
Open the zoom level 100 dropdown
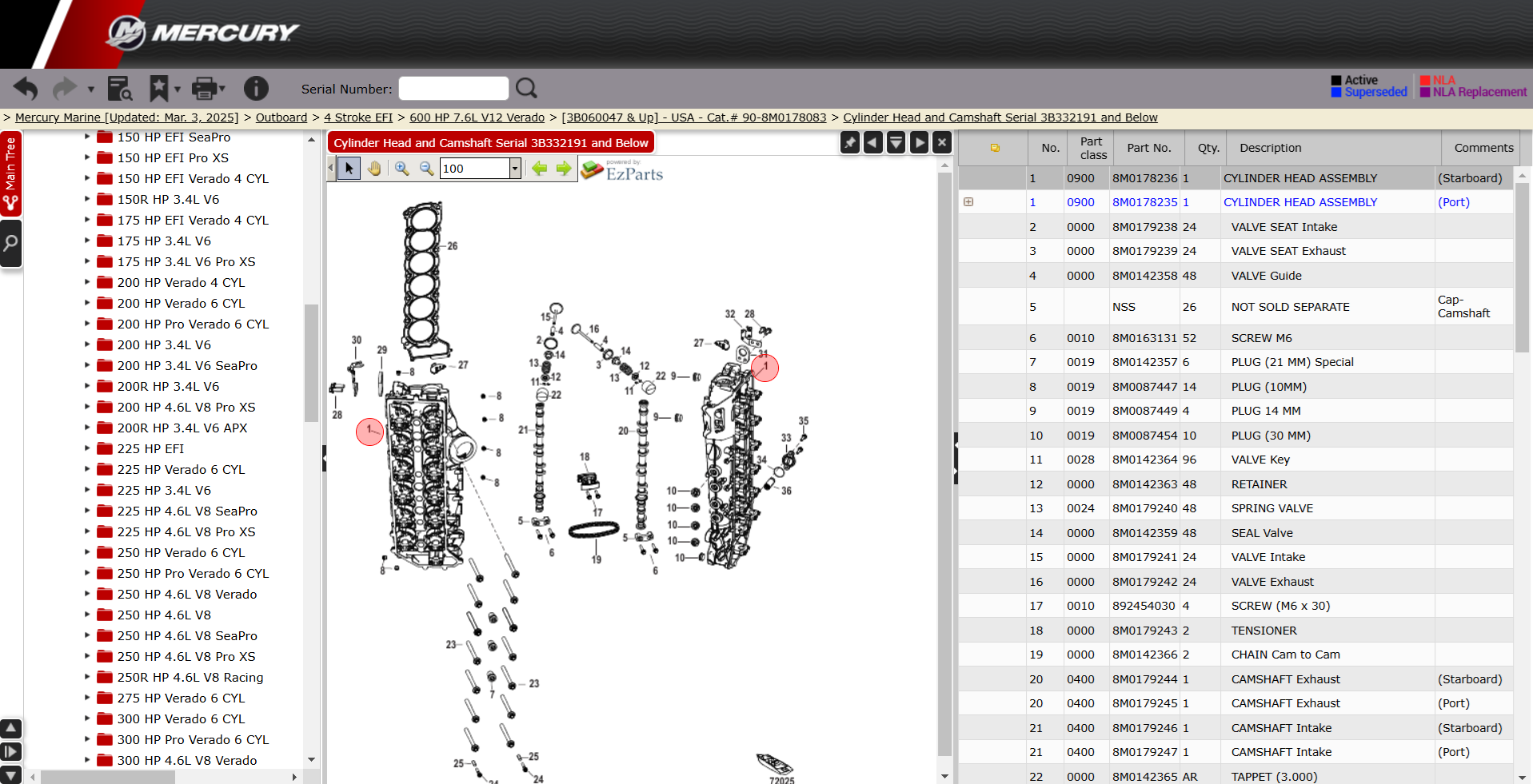coord(515,168)
